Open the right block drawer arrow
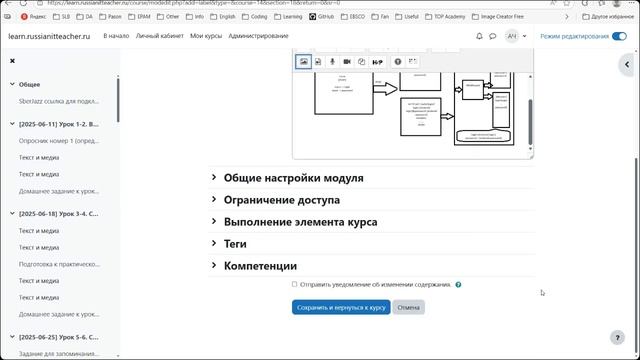 pyautogui.click(x=627, y=64)
